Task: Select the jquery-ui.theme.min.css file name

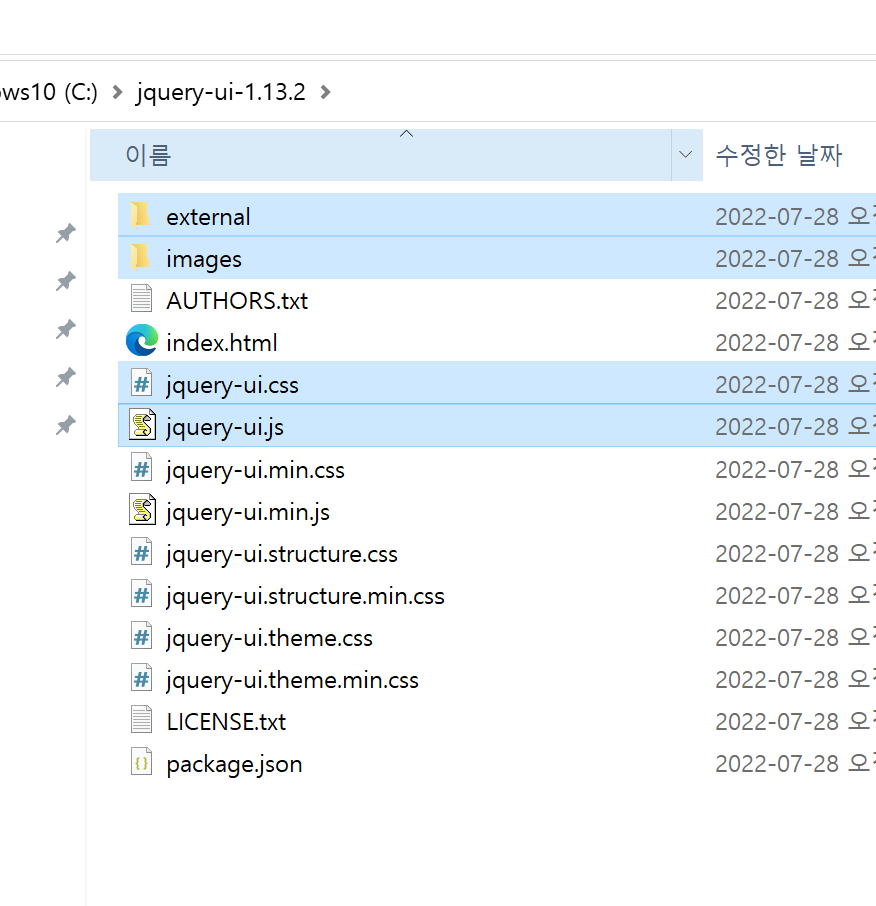Action: 292,680
